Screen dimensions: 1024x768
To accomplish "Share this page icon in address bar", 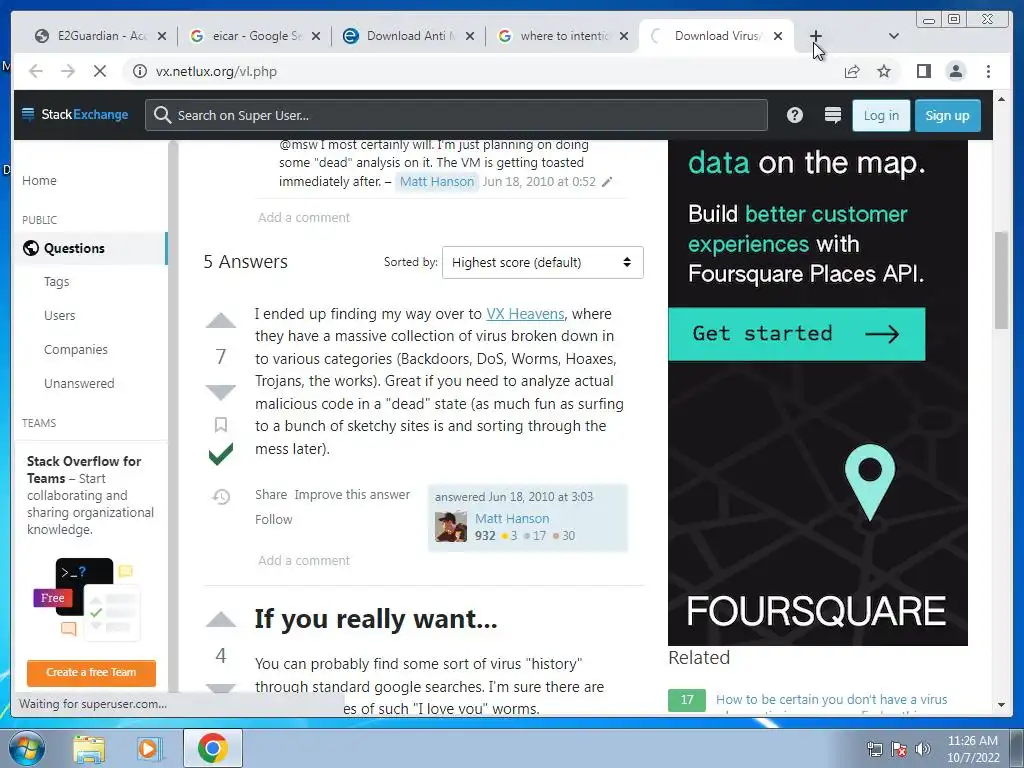I will (852, 71).
